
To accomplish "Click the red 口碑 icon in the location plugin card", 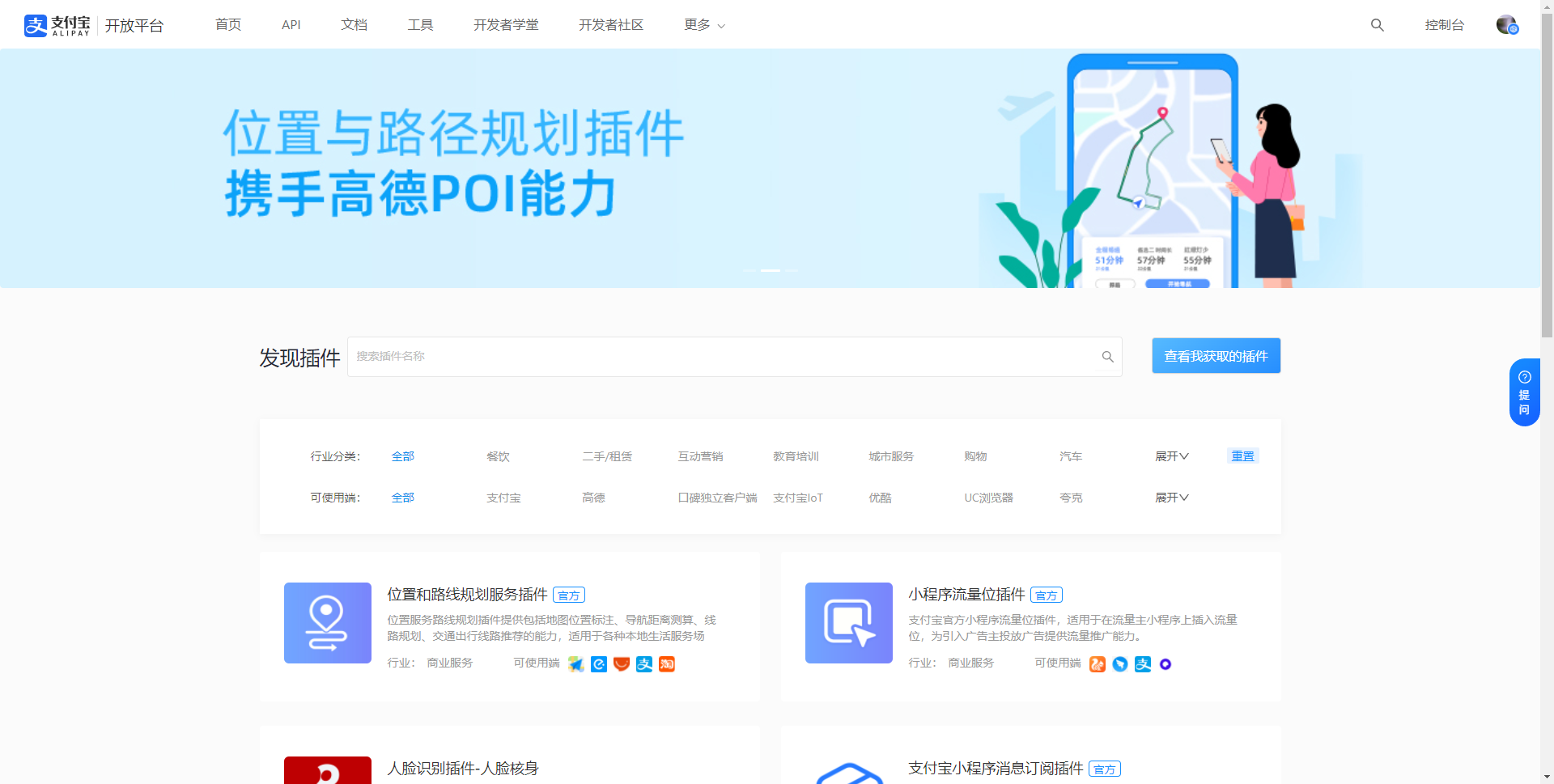I will [622, 664].
